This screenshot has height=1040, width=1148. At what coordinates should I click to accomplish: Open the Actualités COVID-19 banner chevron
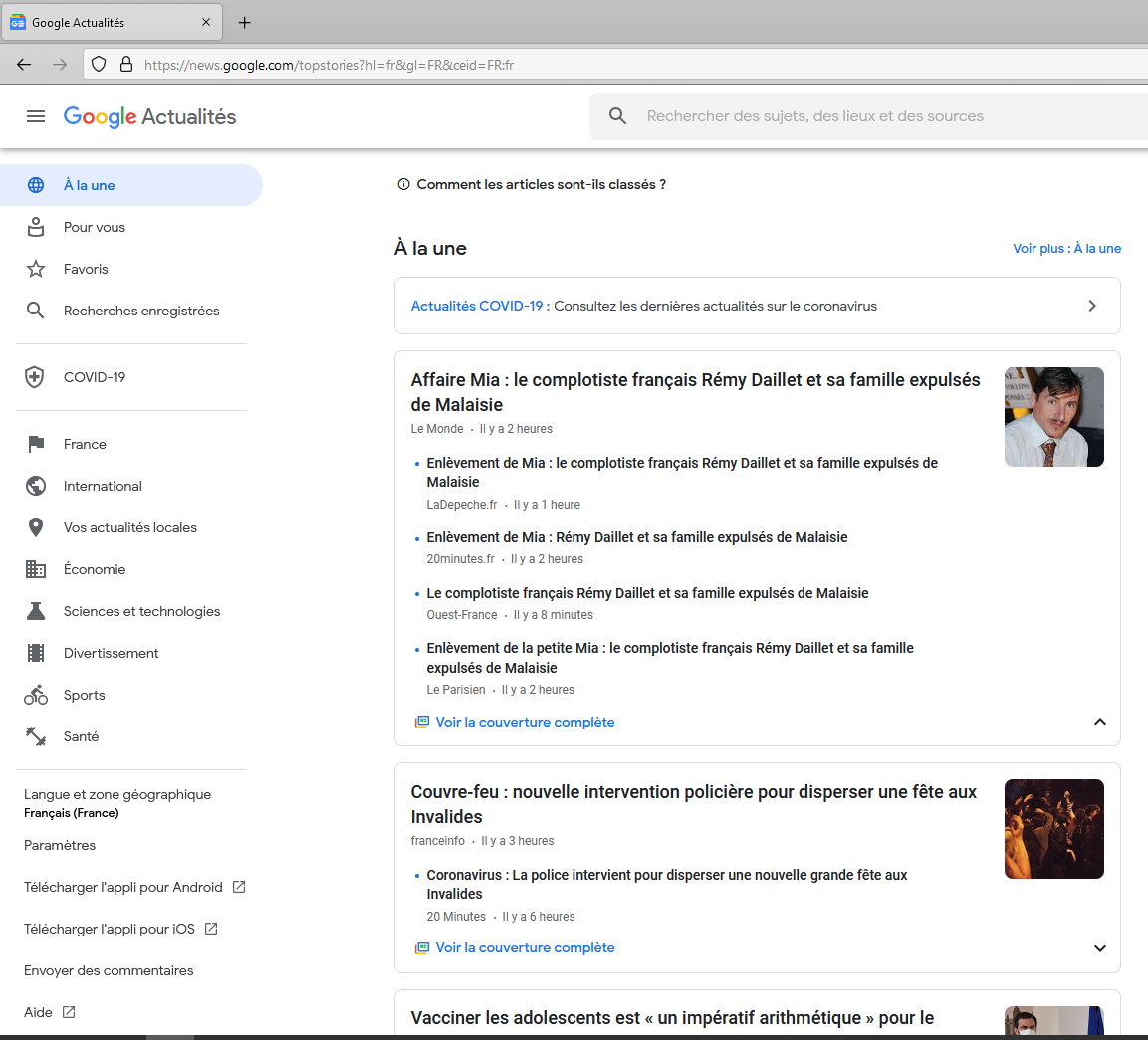(x=1092, y=306)
